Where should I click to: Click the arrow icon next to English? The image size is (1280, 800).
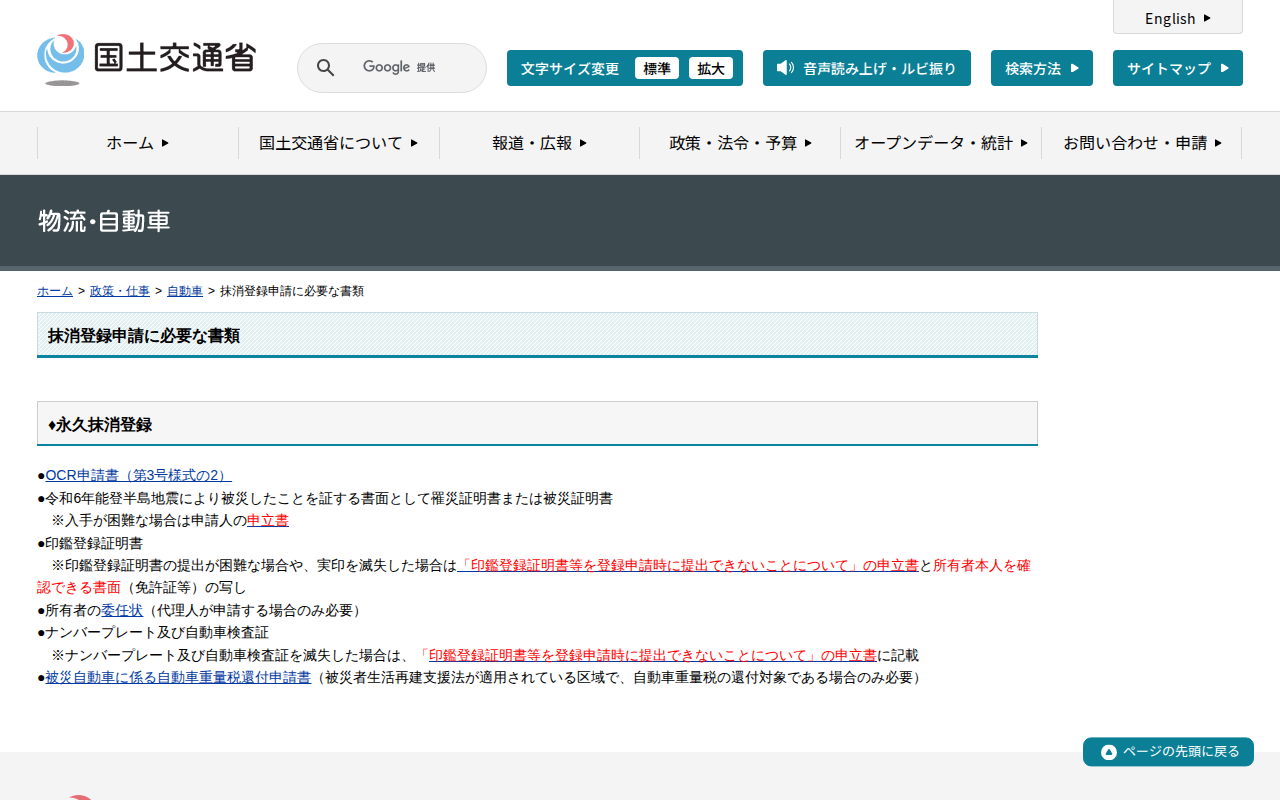pyautogui.click(x=1207, y=18)
